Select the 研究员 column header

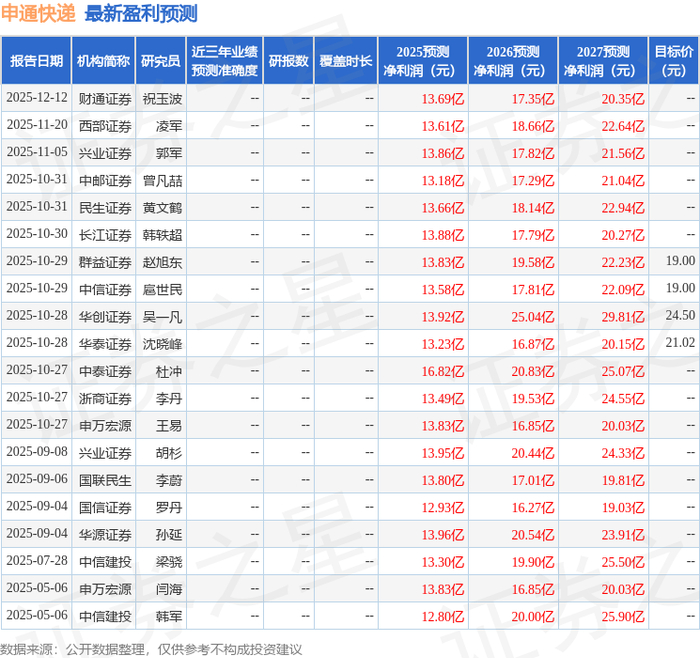(161, 61)
